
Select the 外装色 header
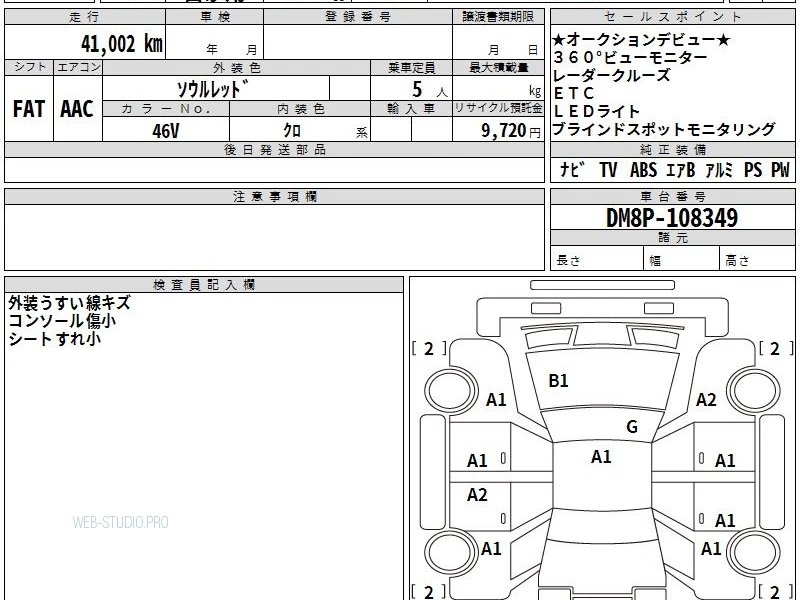point(237,67)
